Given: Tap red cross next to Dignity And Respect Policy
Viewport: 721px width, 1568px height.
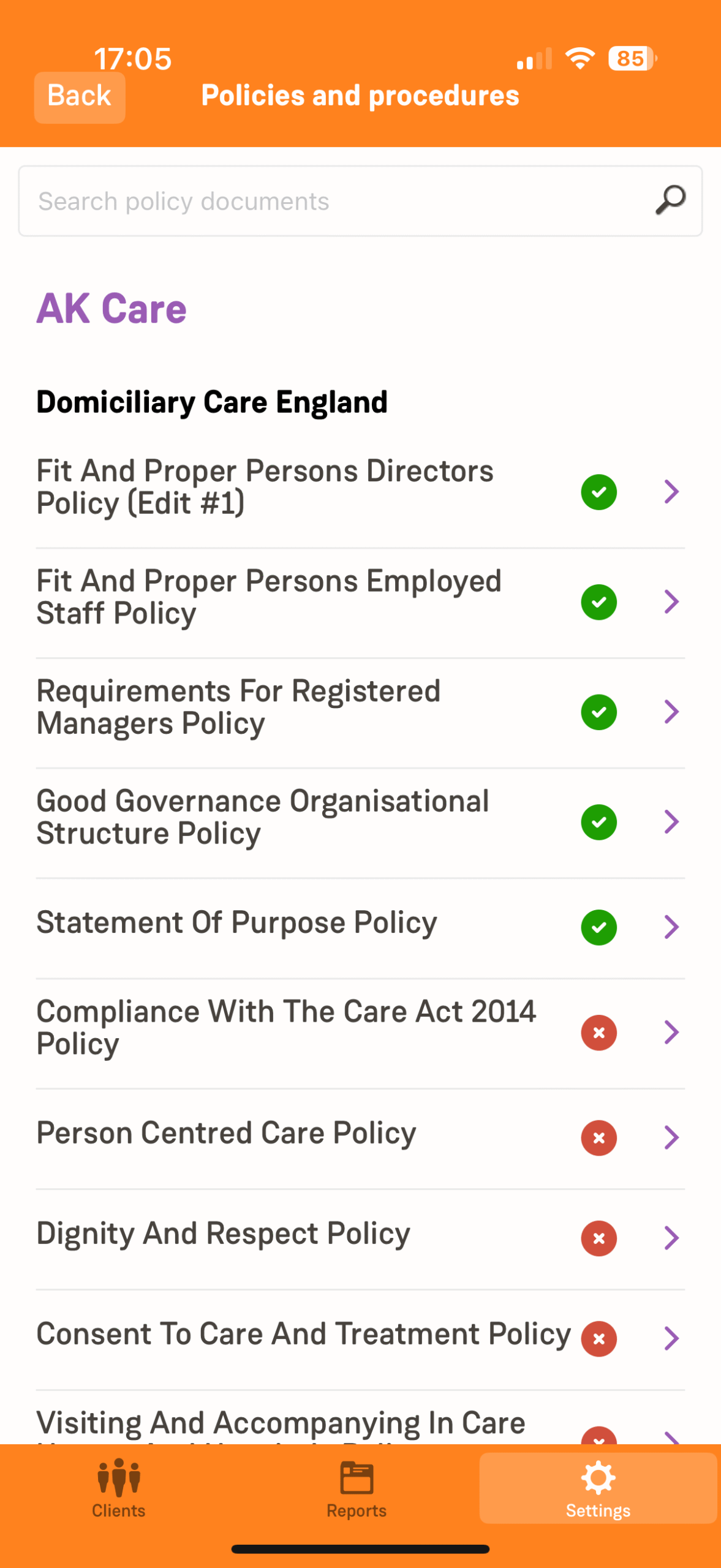Looking at the screenshot, I should [x=598, y=1238].
